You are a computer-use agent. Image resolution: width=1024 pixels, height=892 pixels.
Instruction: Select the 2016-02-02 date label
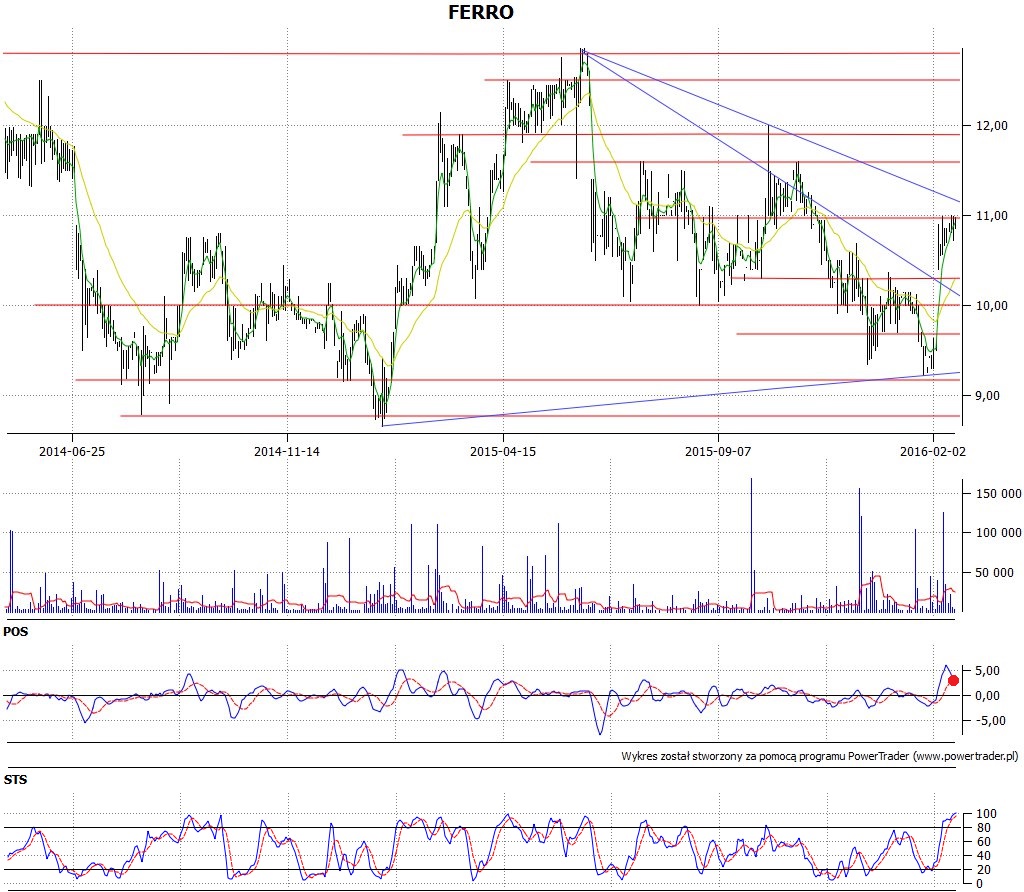(x=933, y=451)
